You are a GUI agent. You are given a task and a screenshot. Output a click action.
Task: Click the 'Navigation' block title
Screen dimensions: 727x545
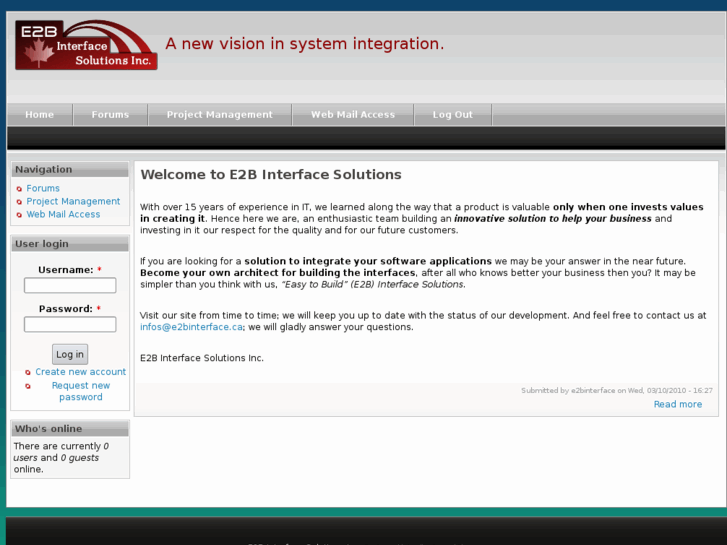pyautogui.click(x=44, y=169)
